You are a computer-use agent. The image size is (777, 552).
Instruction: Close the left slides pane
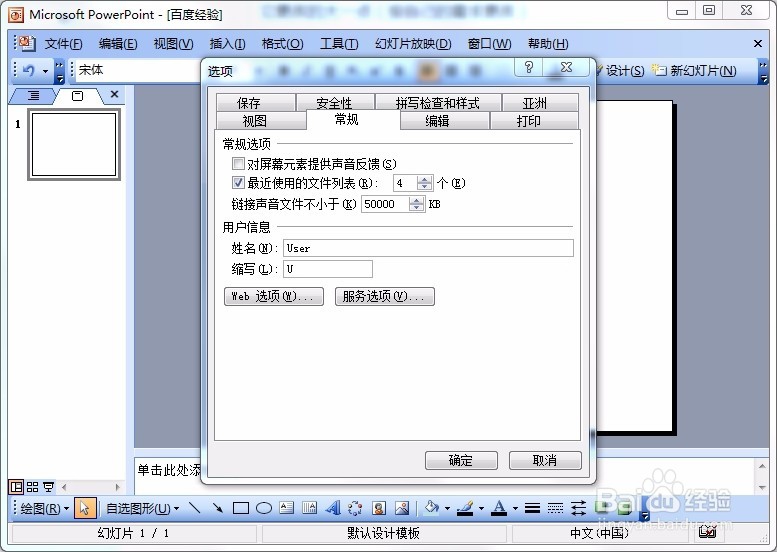(114, 94)
